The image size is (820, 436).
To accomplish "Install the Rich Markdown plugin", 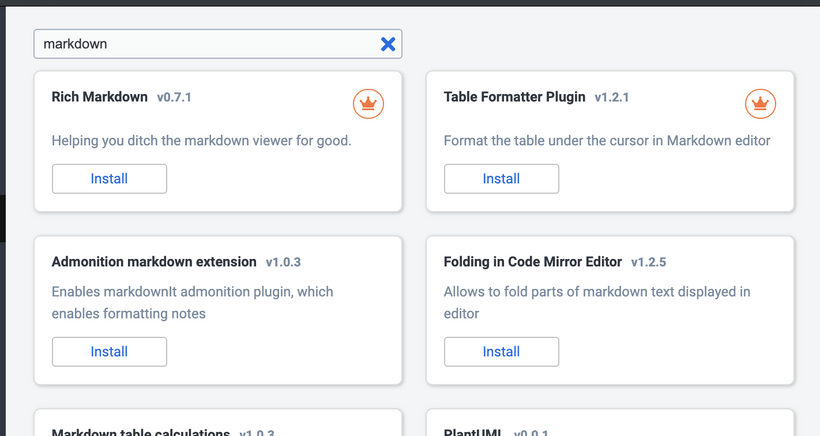I will click(109, 179).
